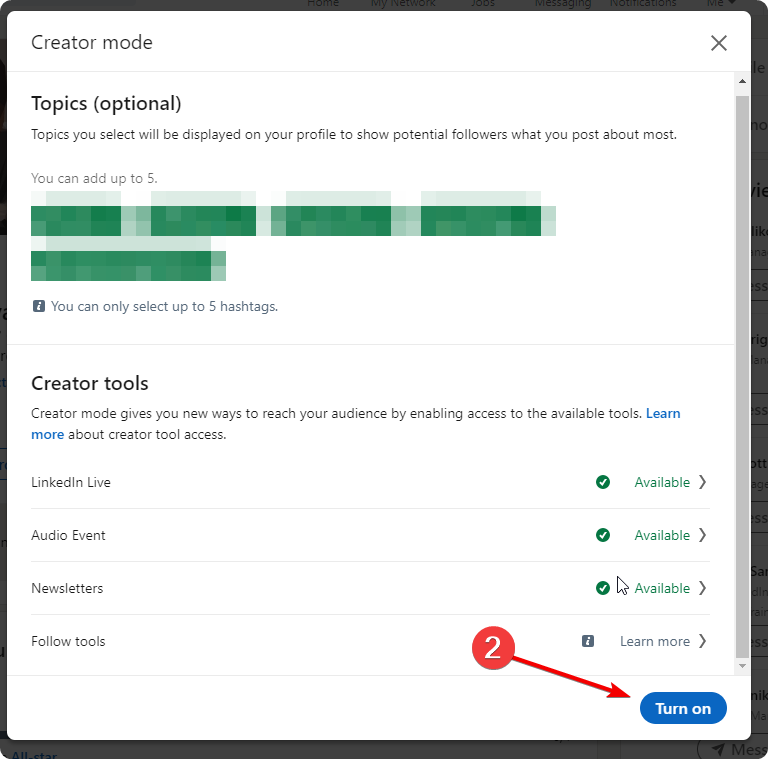Viewport: 768px width, 759px height.
Task: Click the info icon in Follow tools row
Action: (588, 641)
